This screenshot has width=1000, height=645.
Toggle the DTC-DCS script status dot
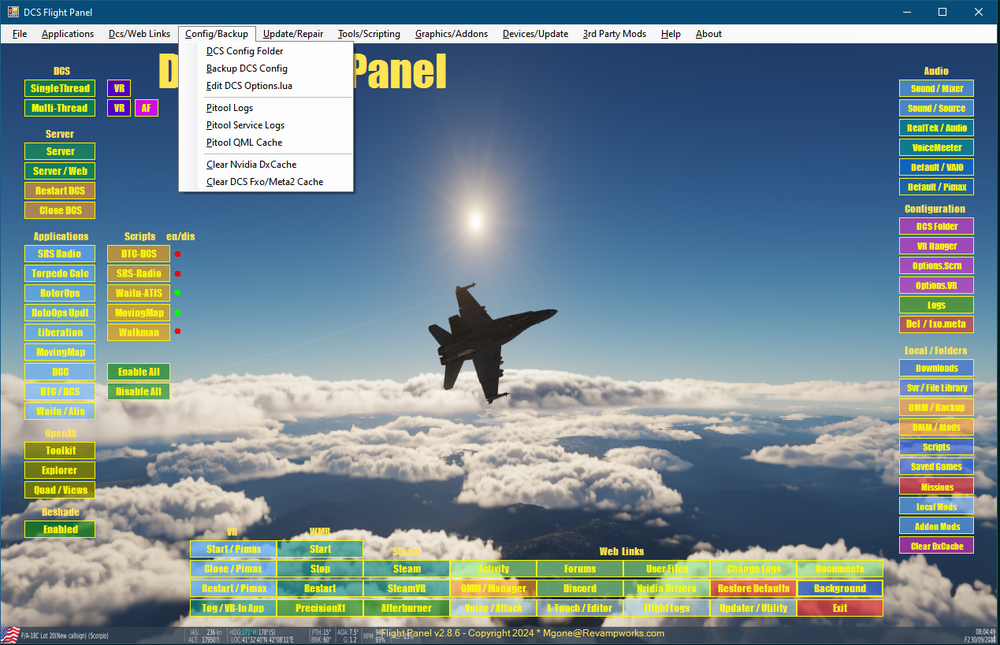coord(178,254)
